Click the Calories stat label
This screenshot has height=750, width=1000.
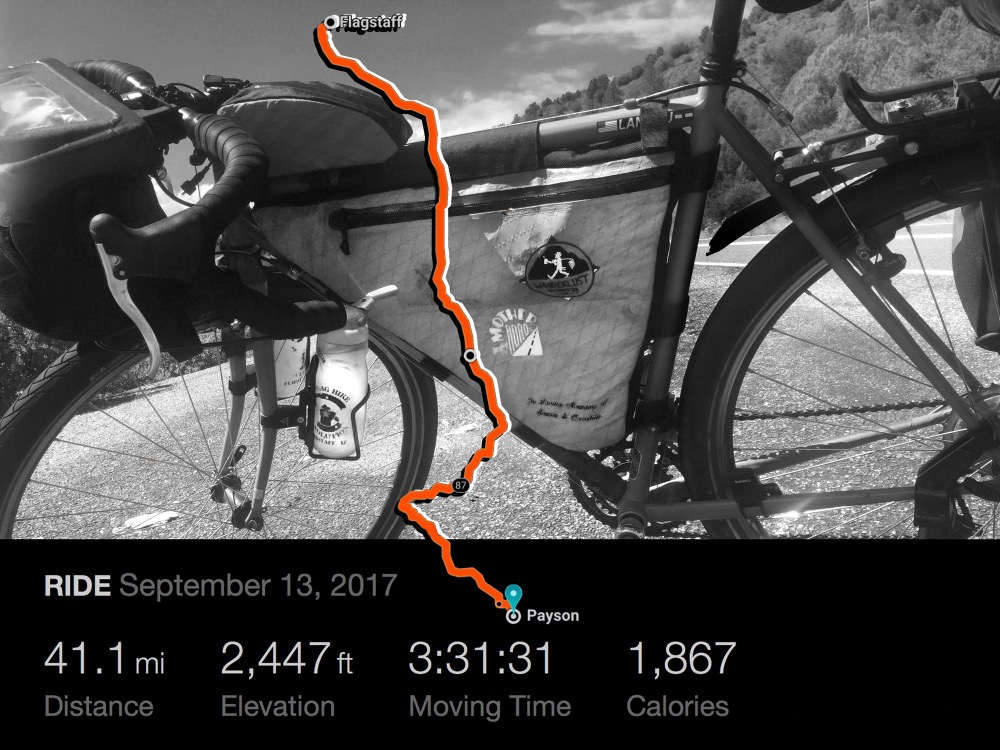click(x=677, y=707)
